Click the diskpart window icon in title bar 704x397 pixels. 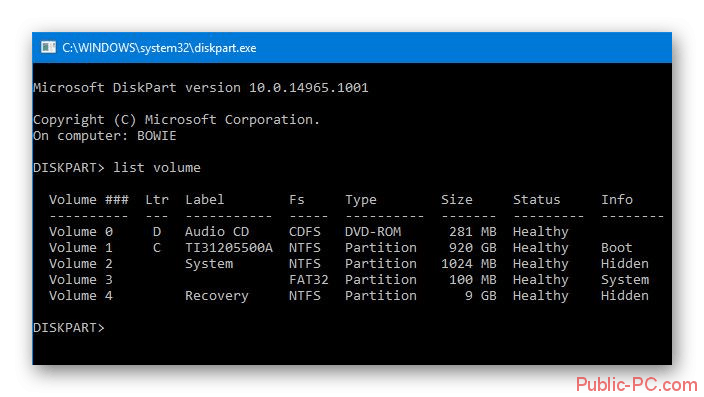click(48, 47)
